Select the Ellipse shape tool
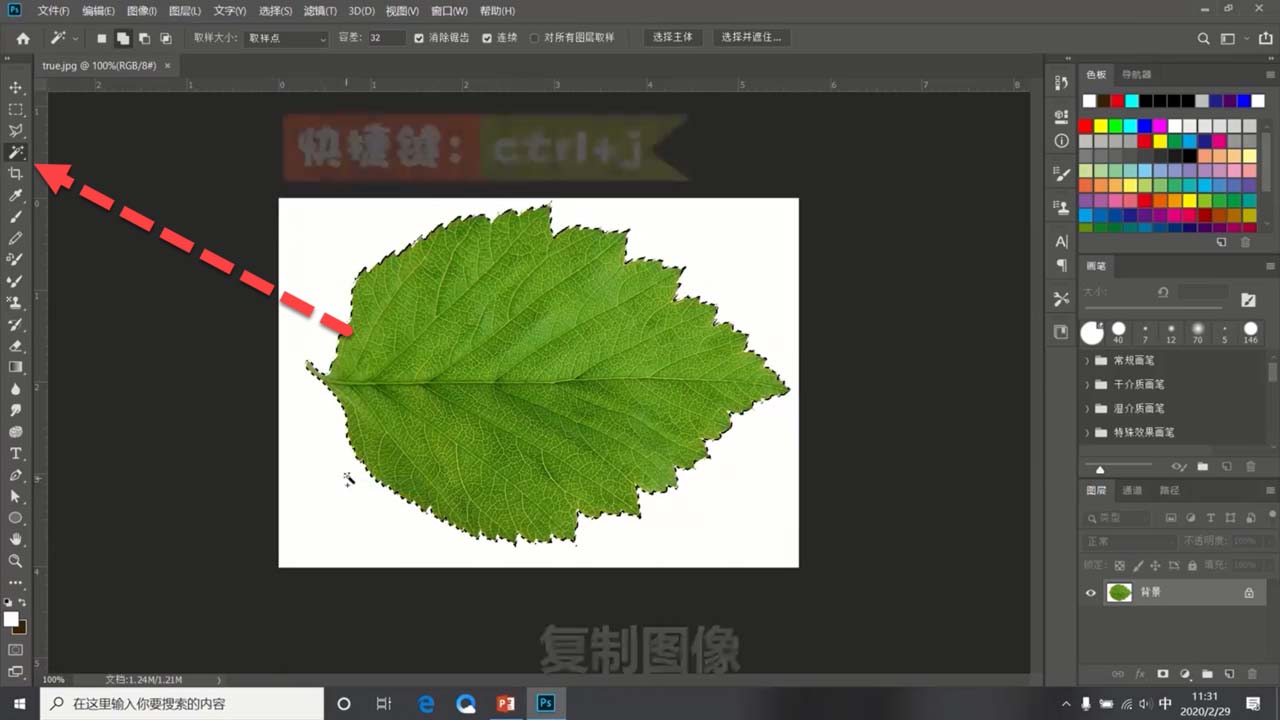Viewport: 1280px width, 720px height. [x=16, y=518]
